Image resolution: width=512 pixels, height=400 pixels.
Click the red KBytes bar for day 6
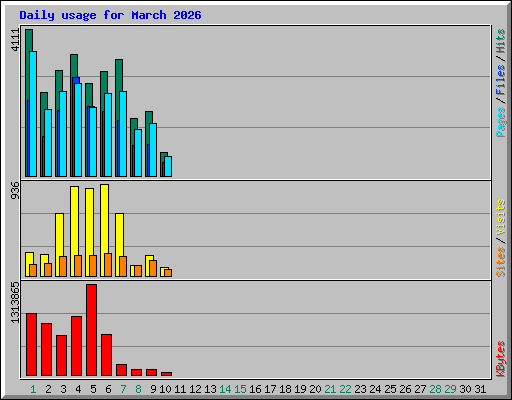(x=106, y=355)
